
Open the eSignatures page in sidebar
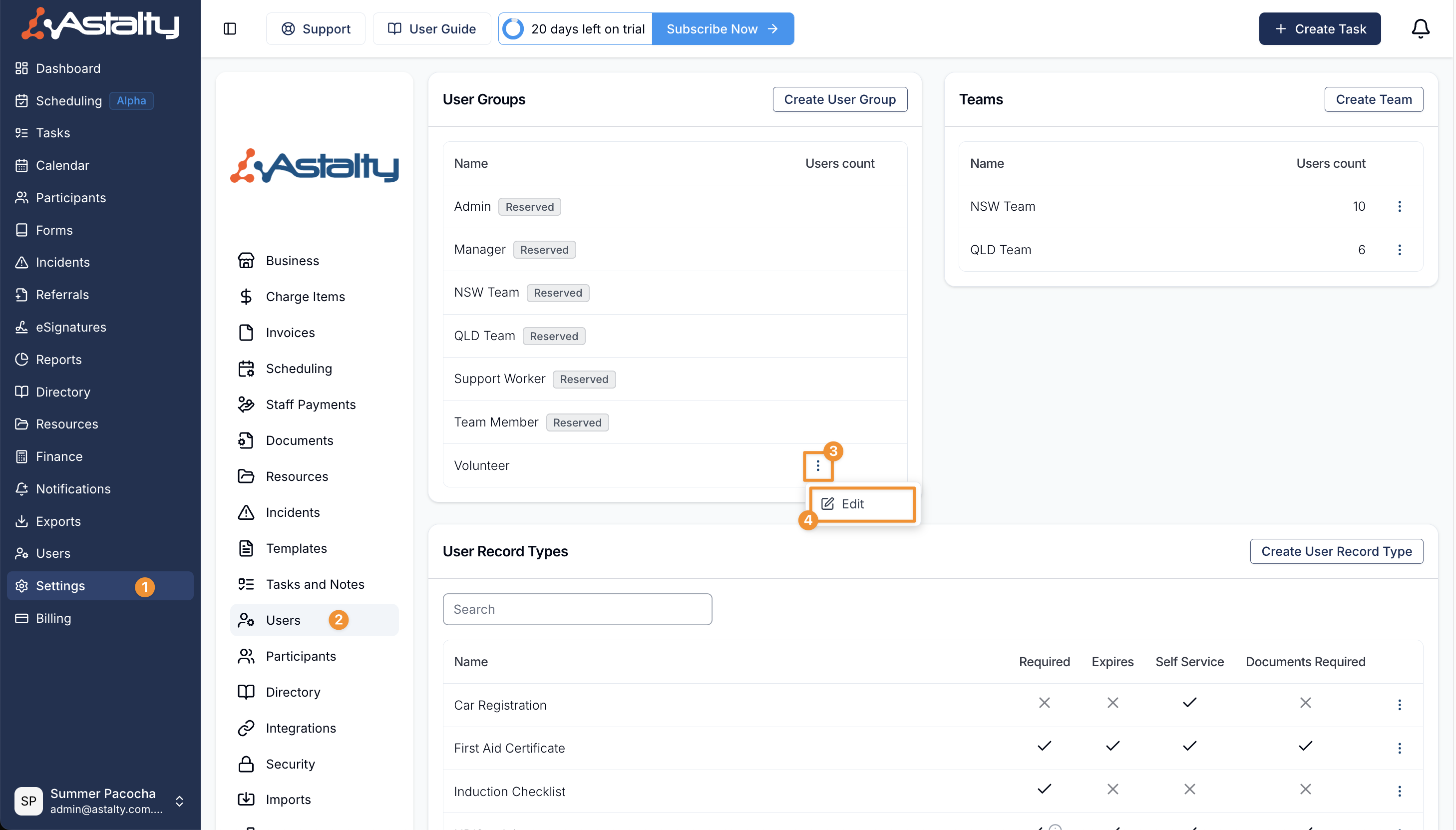tap(71, 327)
